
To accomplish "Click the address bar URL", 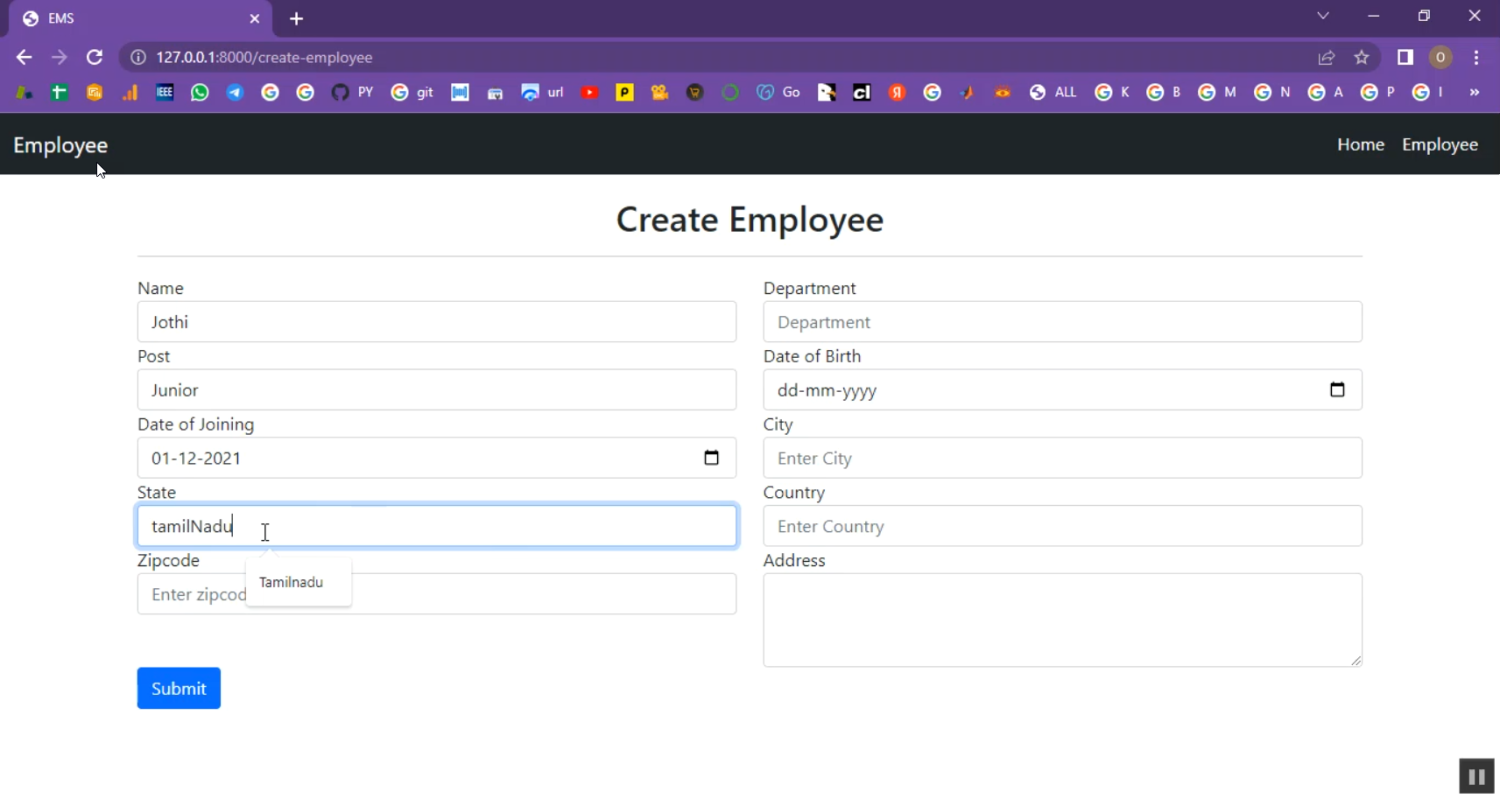I will (x=264, y=58).
